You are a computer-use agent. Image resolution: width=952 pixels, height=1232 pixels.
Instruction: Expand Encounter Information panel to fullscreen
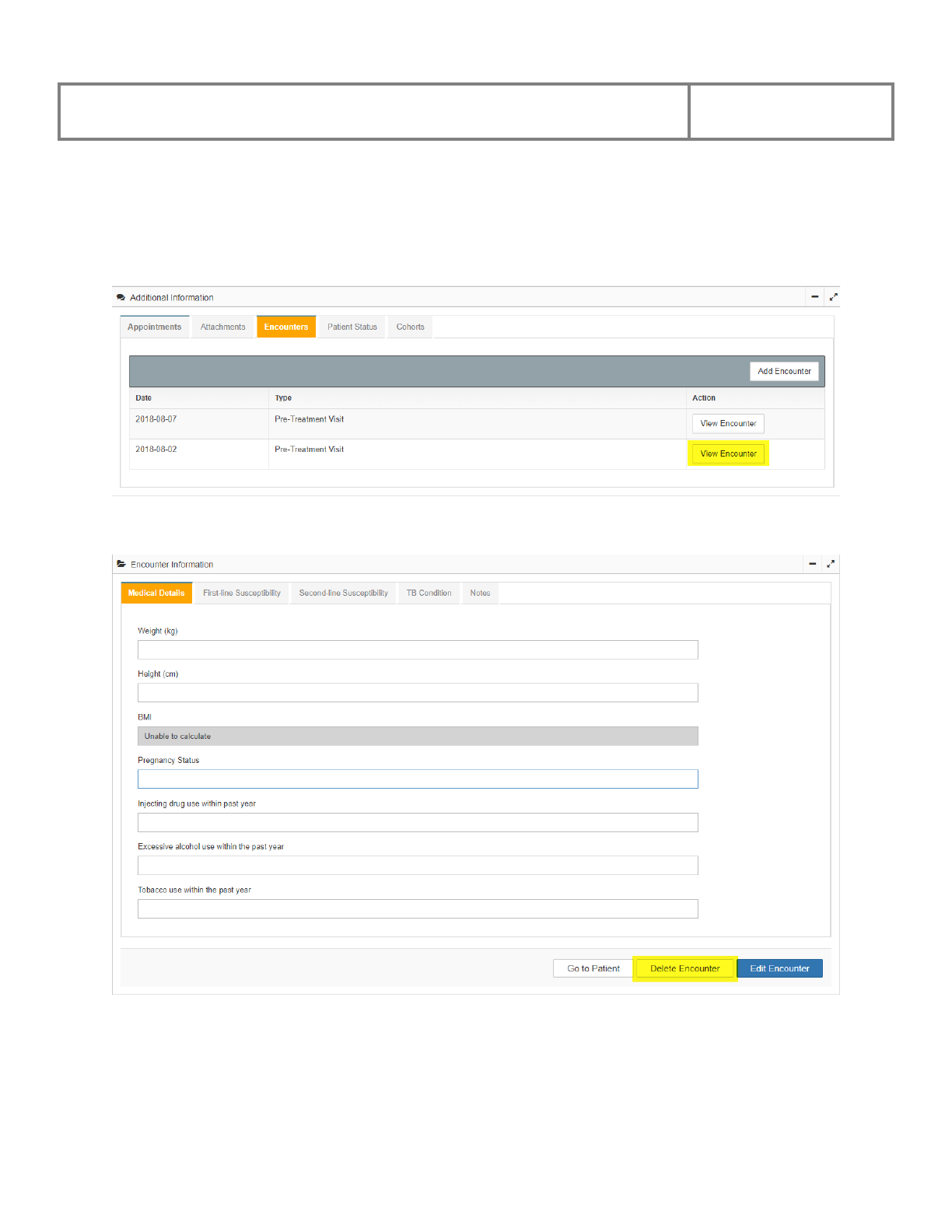(831, 564)
